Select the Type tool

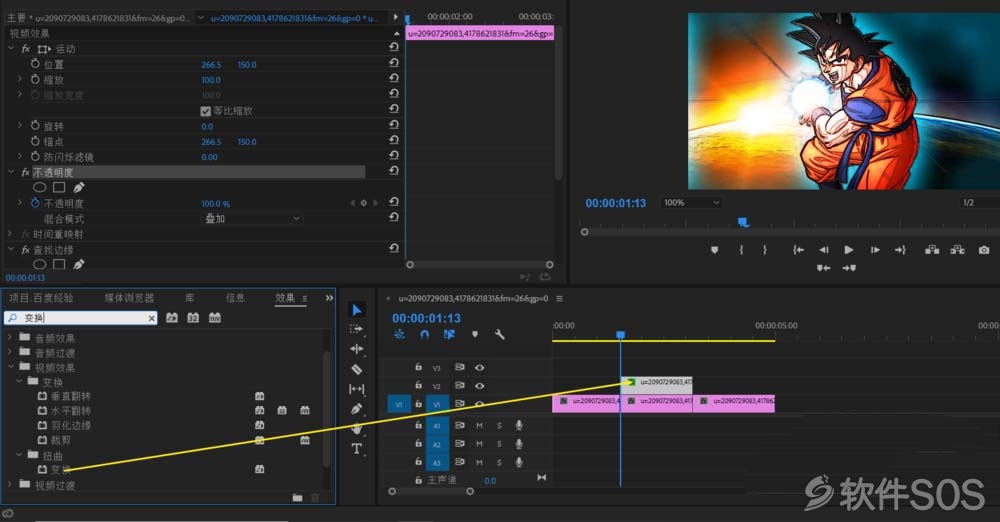pyautogui.click(x=357, y=449)
